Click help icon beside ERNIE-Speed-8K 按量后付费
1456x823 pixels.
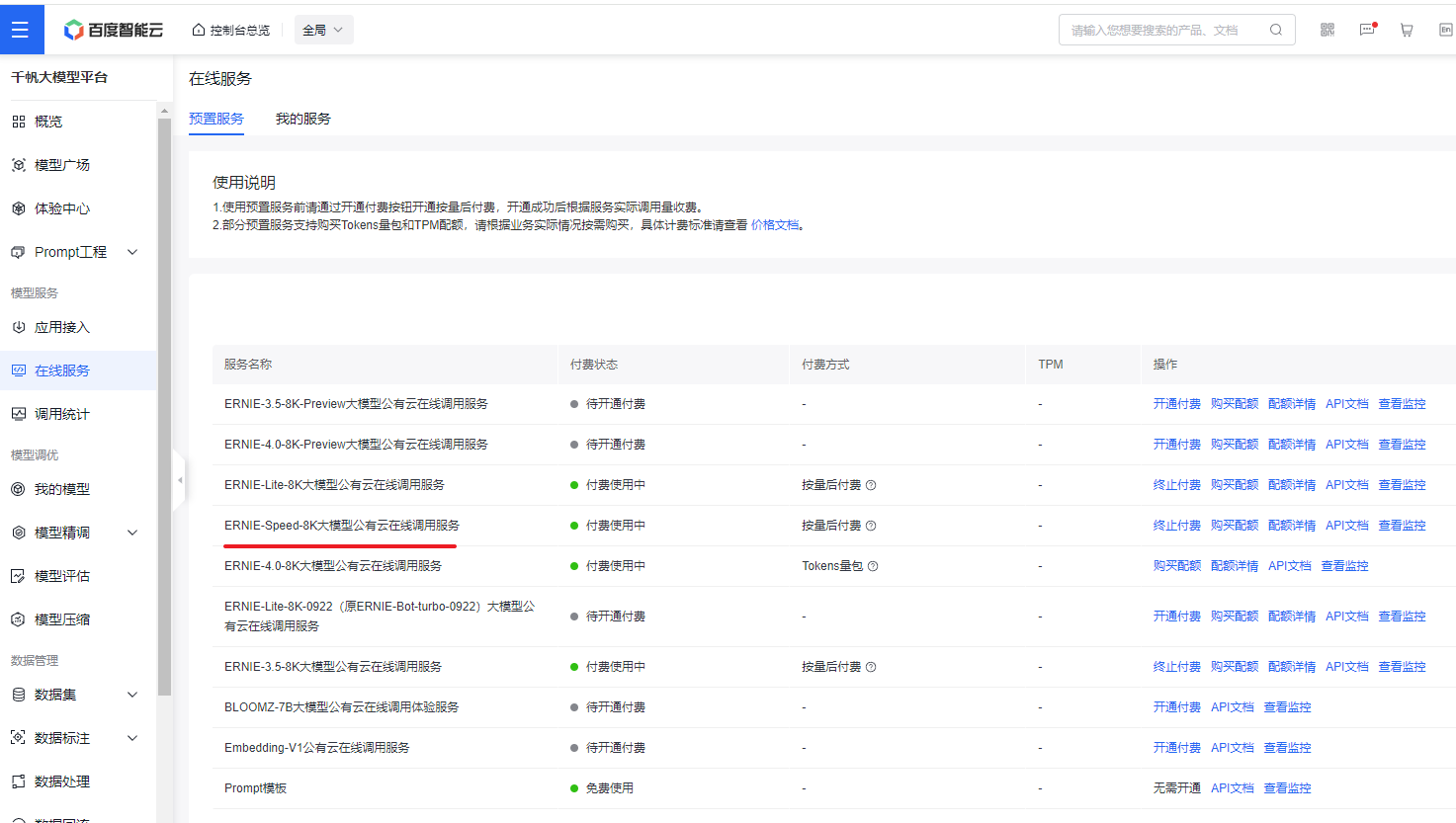coord(871,526)
